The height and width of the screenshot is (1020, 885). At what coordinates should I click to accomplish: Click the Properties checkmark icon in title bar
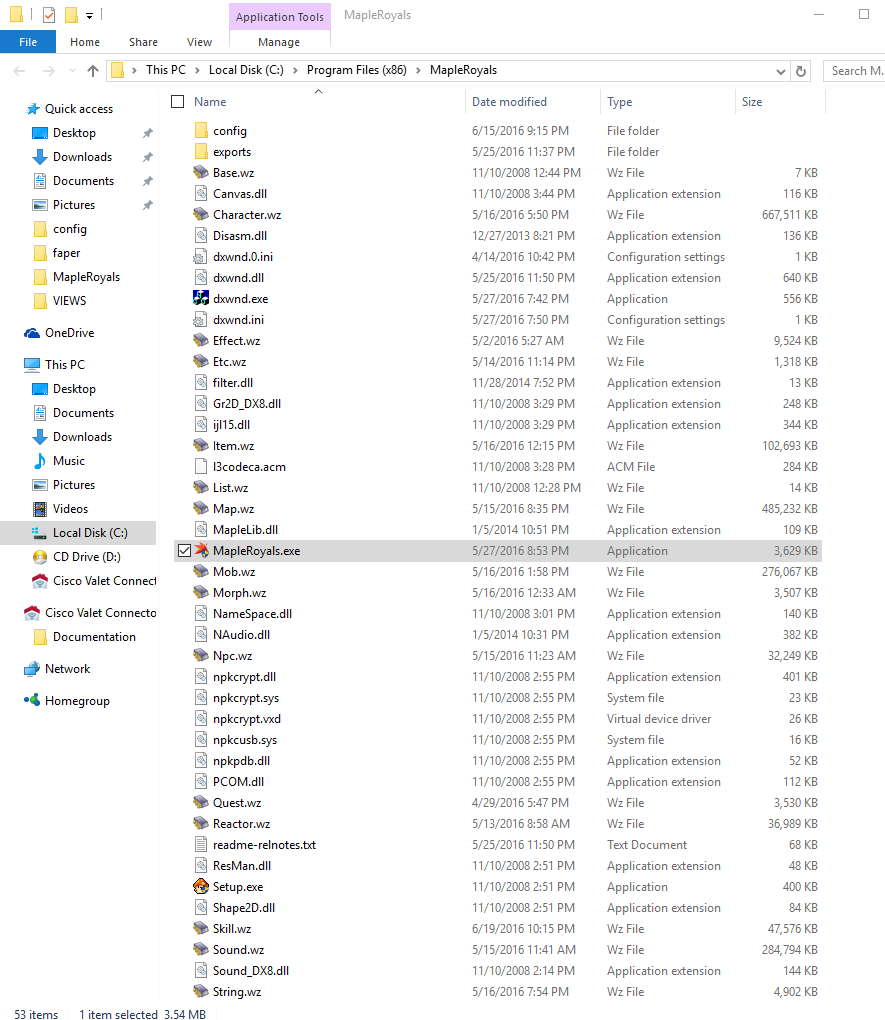[x=49, y=14]
